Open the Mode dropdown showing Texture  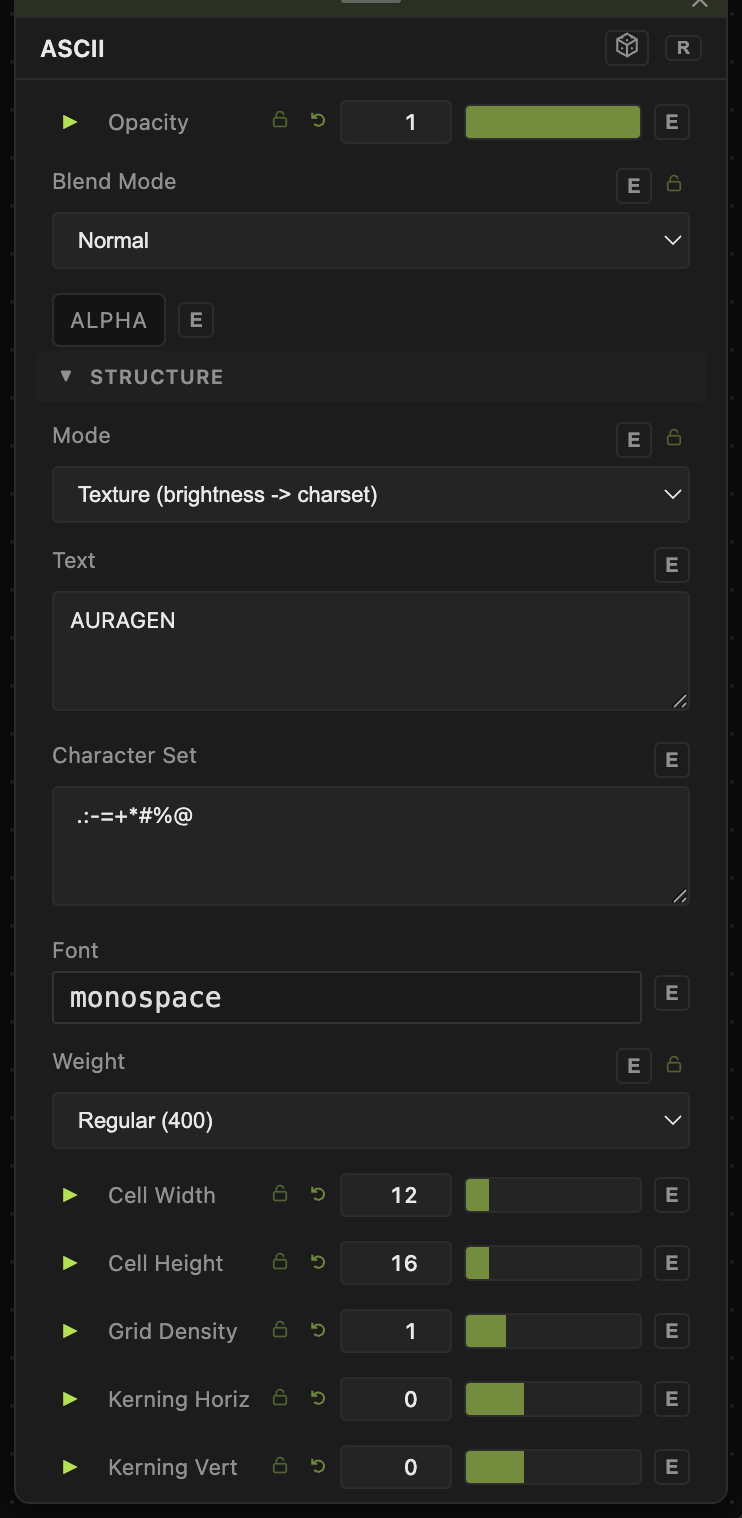371,494
